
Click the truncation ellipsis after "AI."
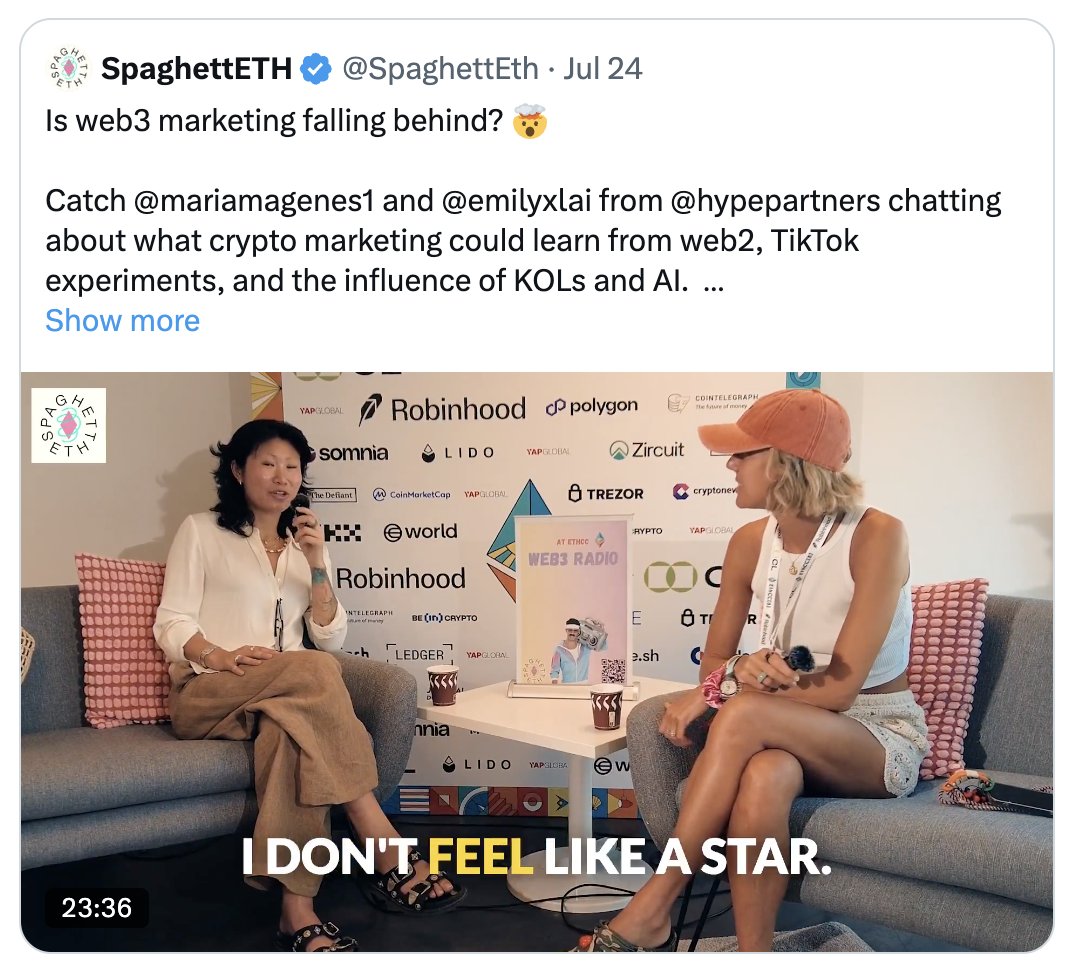(x=713, y=281)
